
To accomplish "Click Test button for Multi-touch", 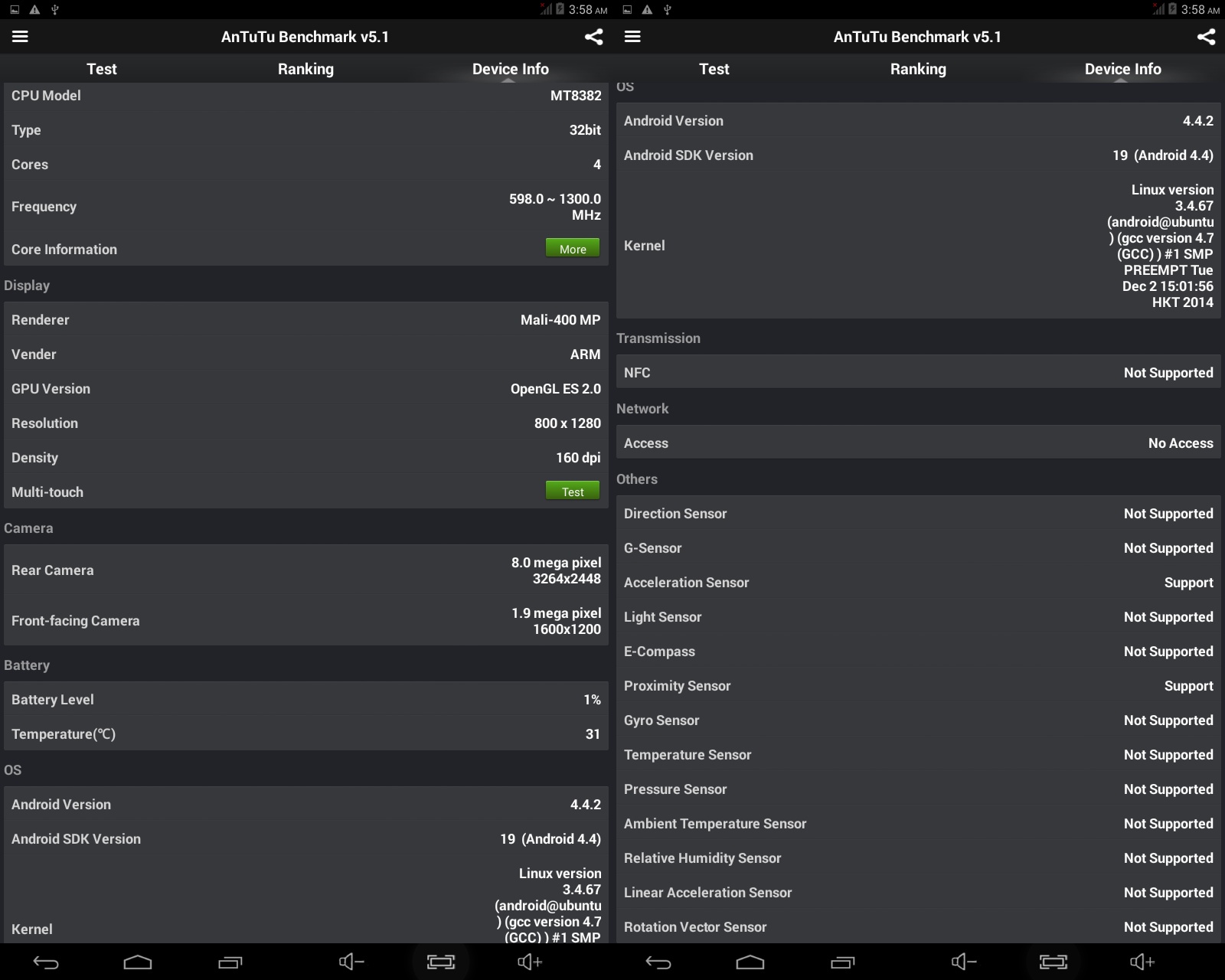I will click(x=573, y=491).
